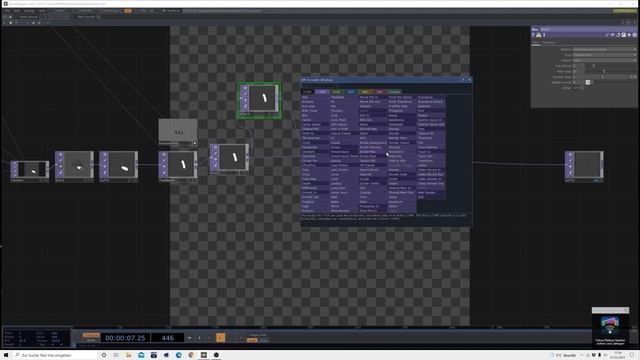The width and height of the screenshot is (640, 360).
Task: Adjust the Pre-Shrink slider
Action: pos(611,66)
